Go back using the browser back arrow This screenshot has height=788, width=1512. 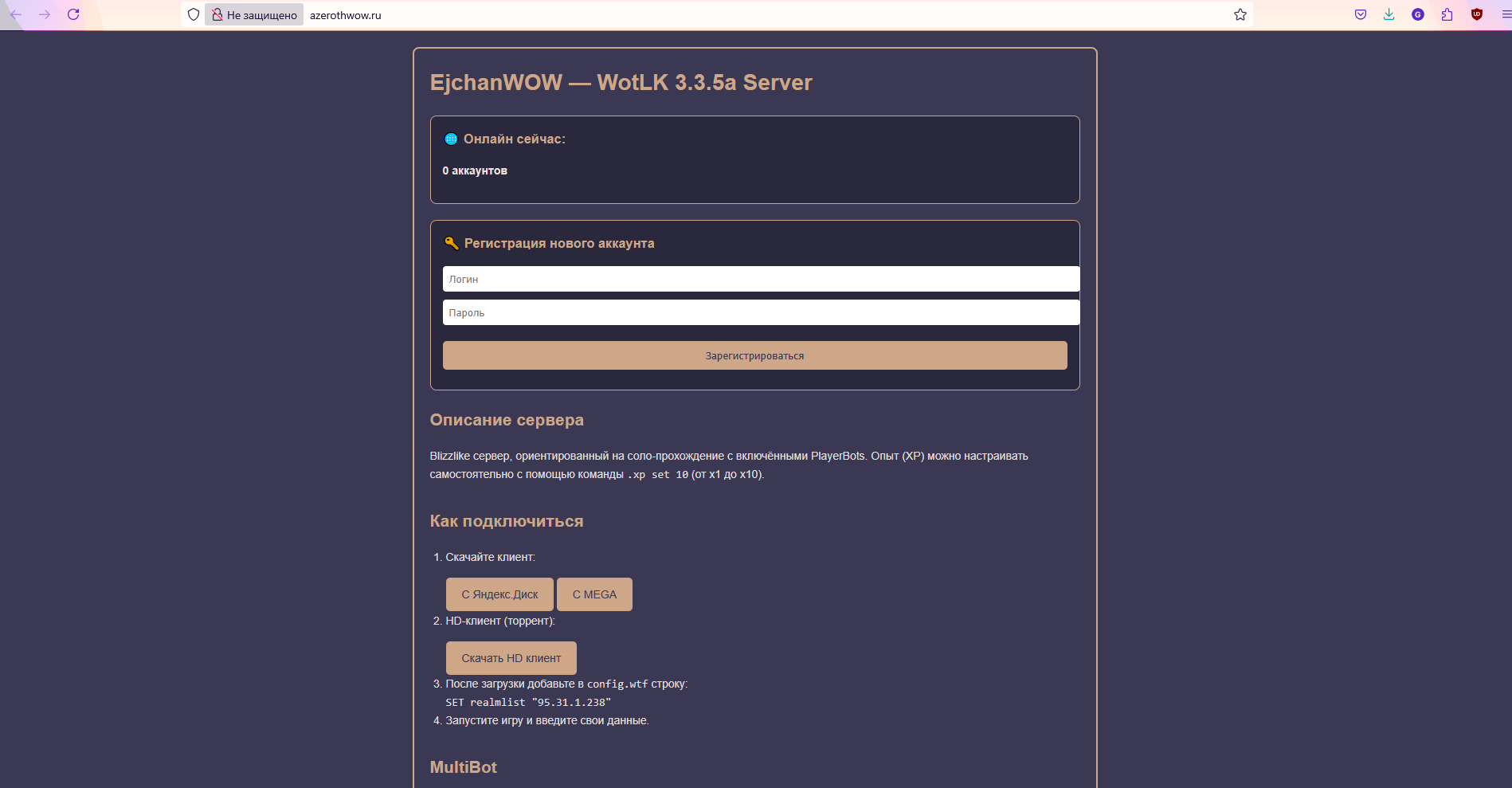16,14
